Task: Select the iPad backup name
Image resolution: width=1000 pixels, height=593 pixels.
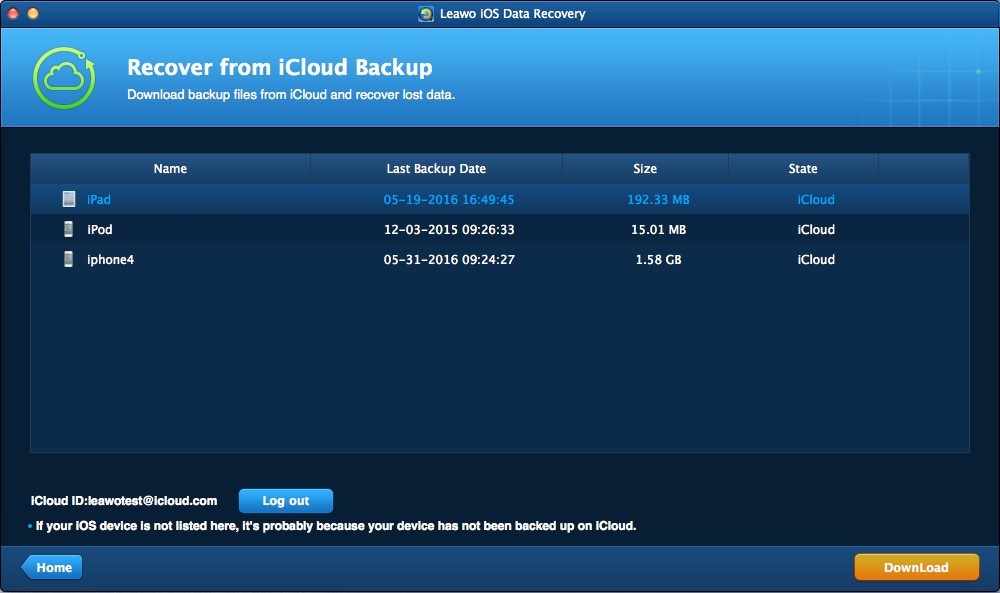Action: coord(99,199)
